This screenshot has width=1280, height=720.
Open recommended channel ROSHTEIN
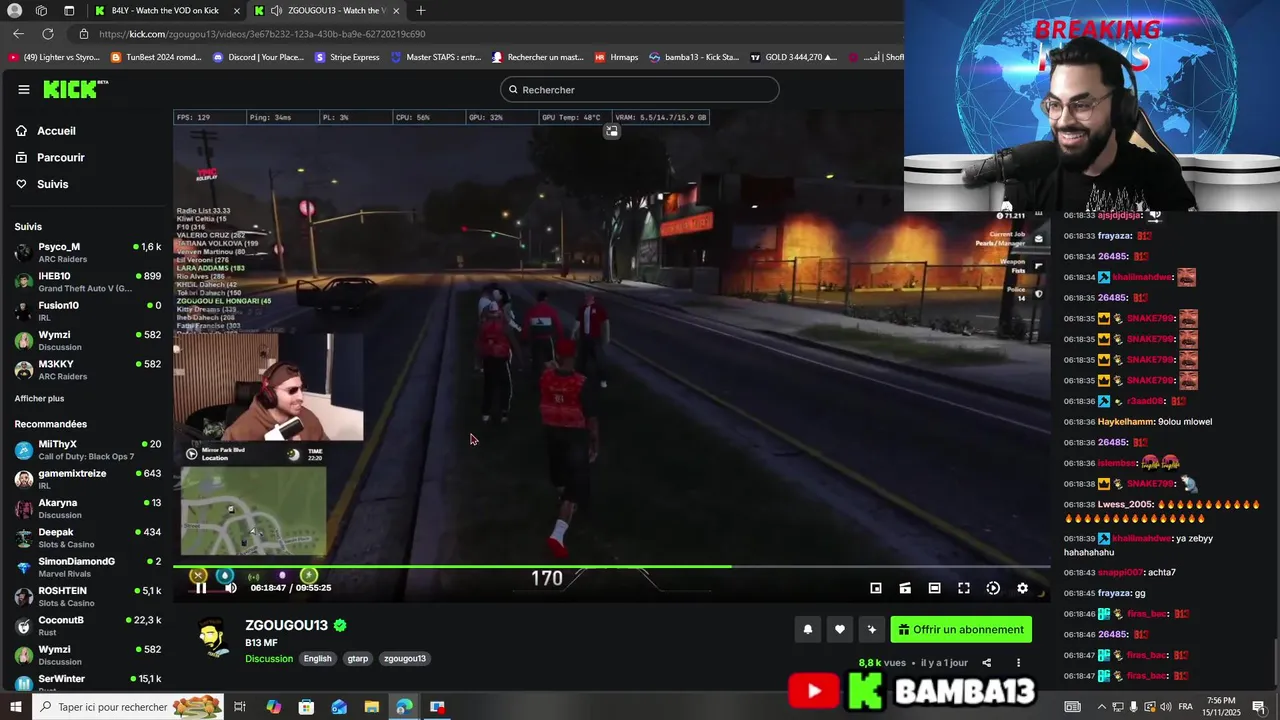tap(87, 596)
